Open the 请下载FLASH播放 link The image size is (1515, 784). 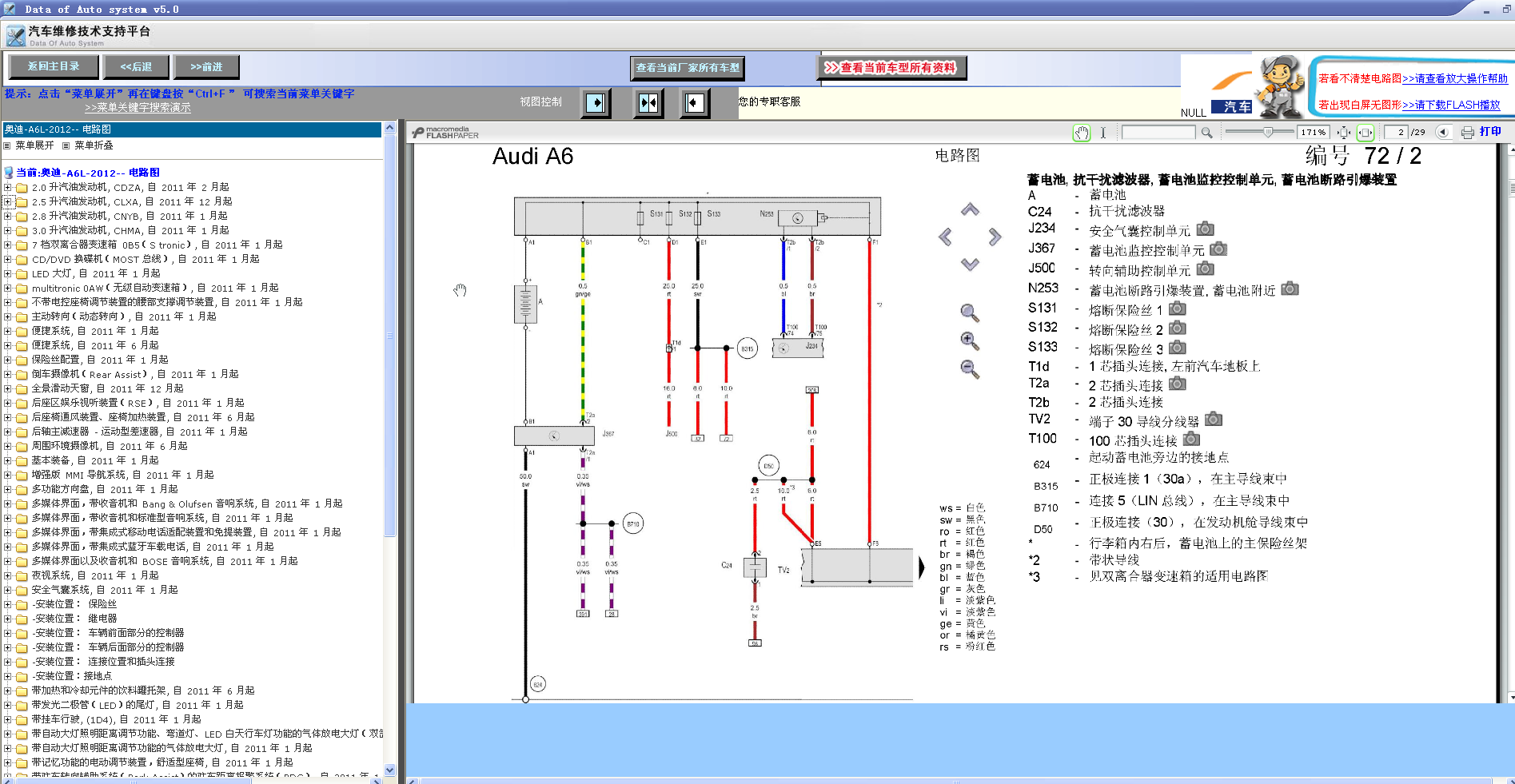click(1451, 105)
